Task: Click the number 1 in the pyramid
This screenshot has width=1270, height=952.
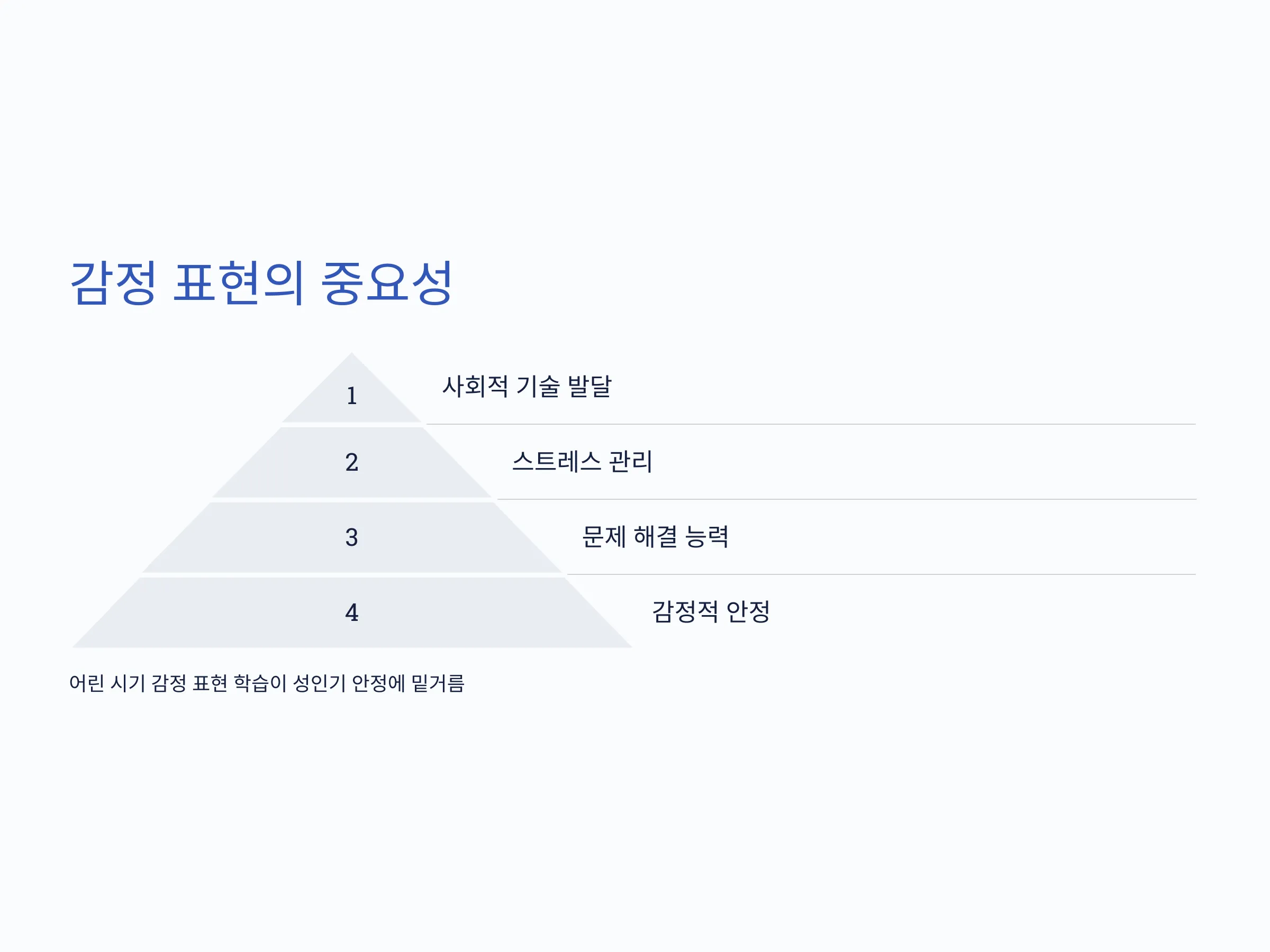Action: tap(352, 396)
